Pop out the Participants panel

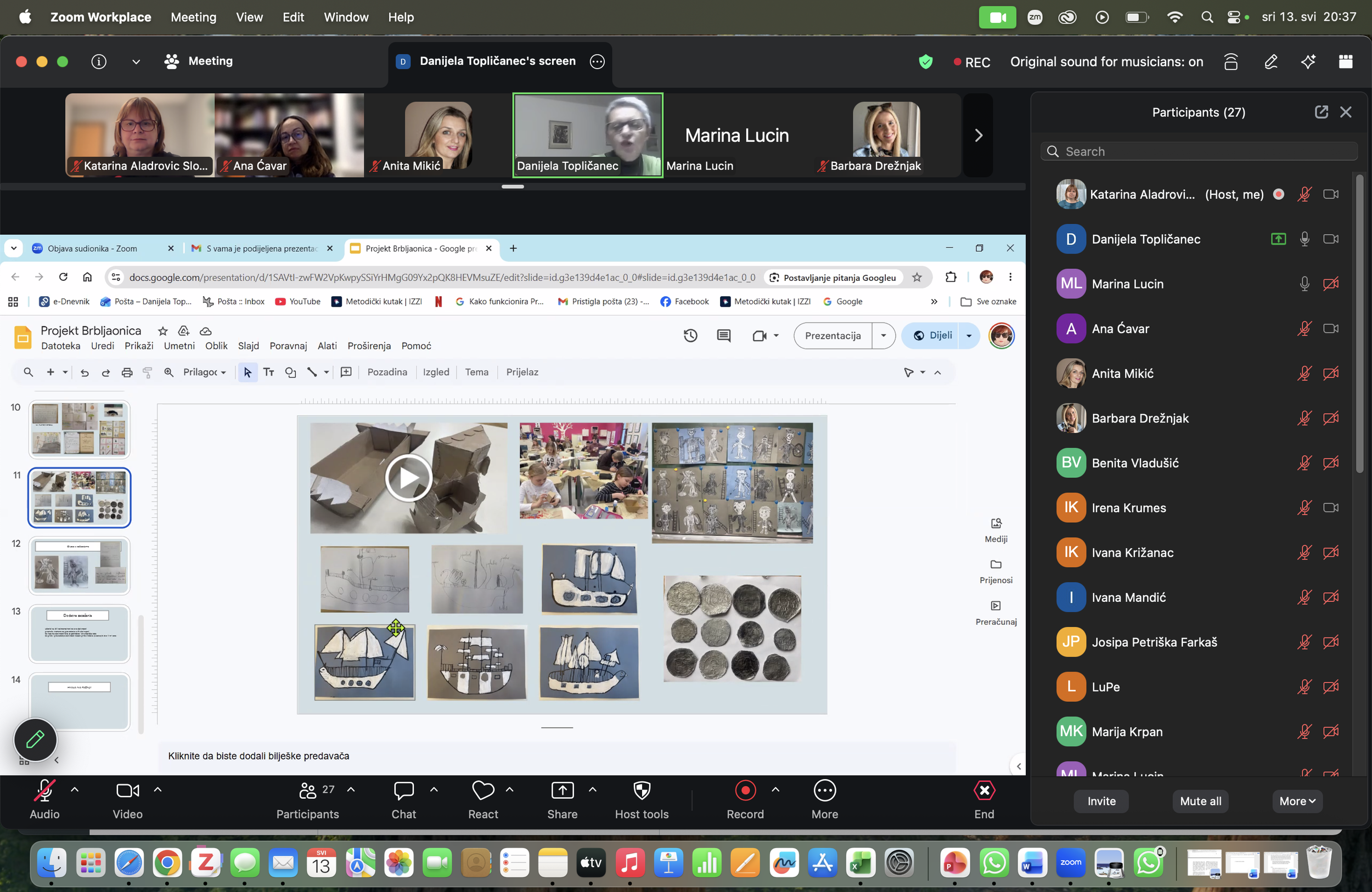[1322, 112]
